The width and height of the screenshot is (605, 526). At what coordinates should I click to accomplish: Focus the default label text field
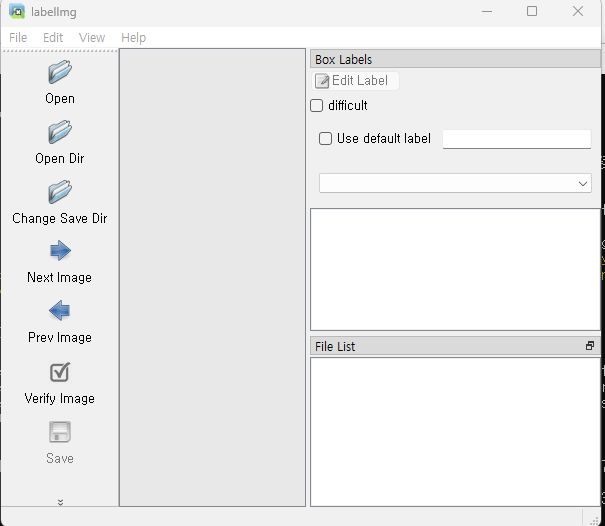point(517,139)
